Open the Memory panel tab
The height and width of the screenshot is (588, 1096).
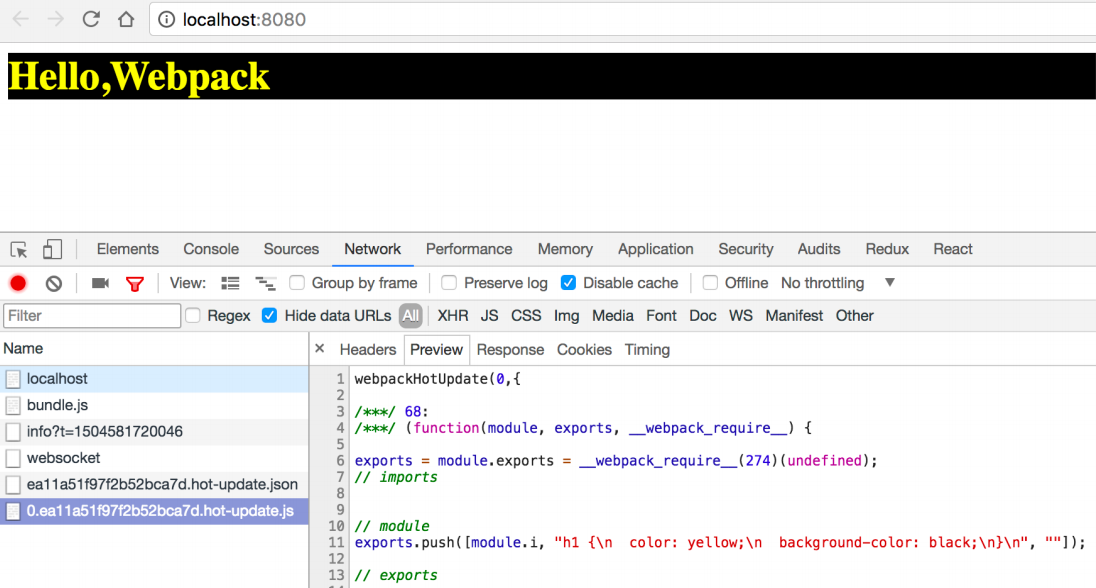565,249
